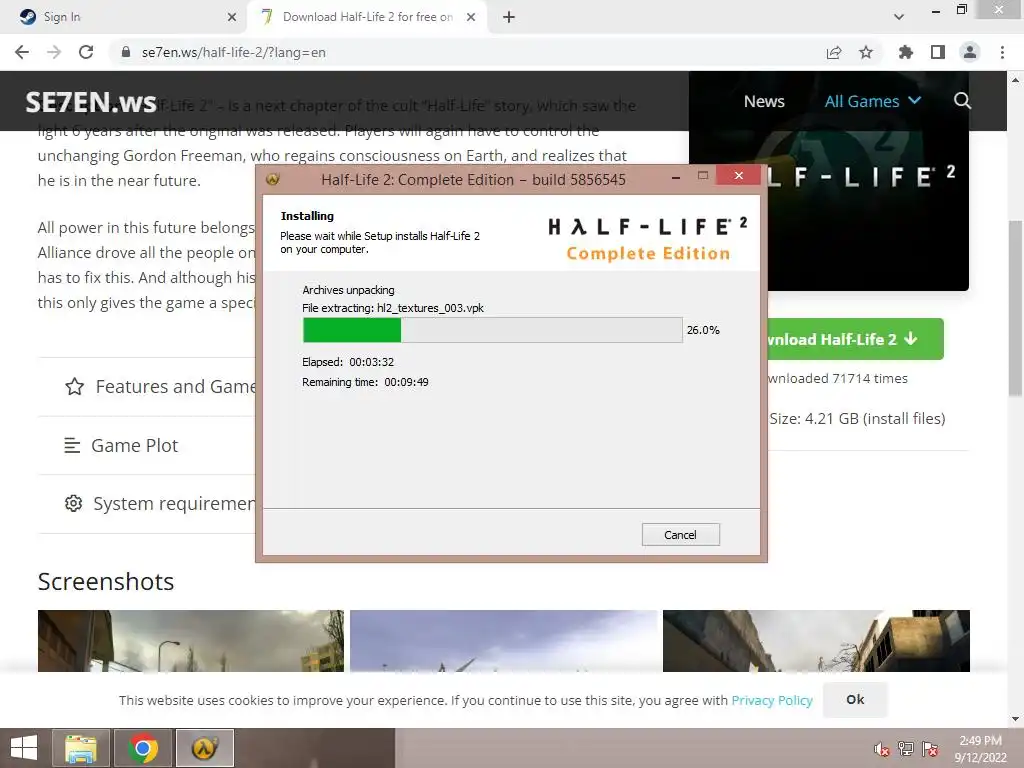
Task: Accept cookies with the Ok button
Action: click(x=856, y=699)
